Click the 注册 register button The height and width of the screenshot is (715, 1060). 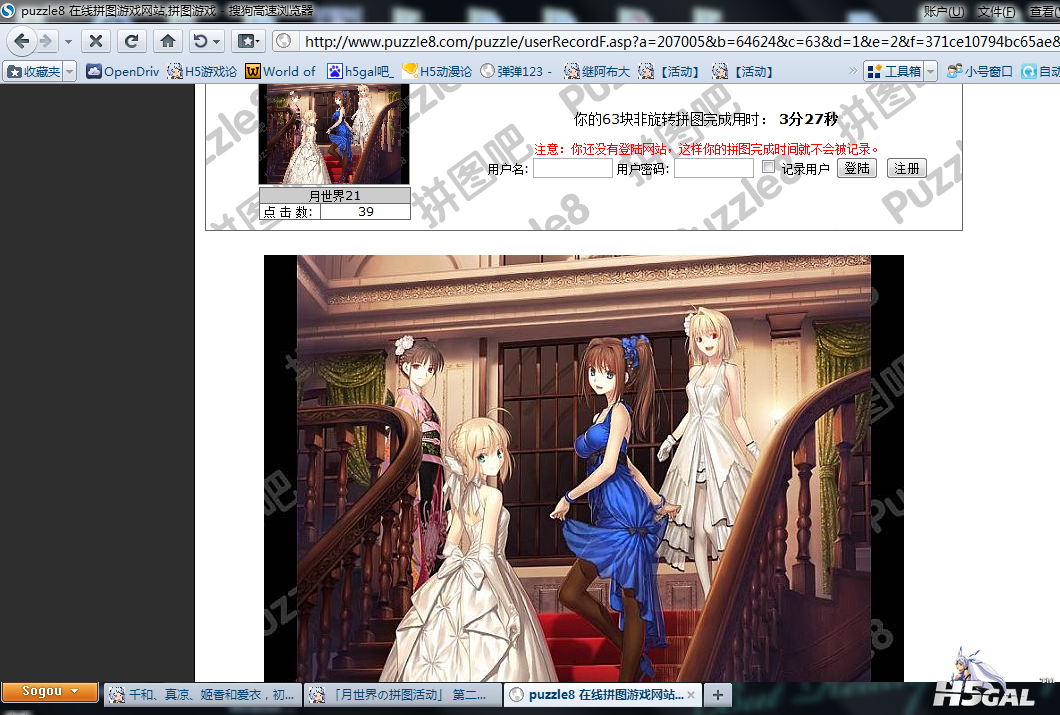(x=906, y=168)
